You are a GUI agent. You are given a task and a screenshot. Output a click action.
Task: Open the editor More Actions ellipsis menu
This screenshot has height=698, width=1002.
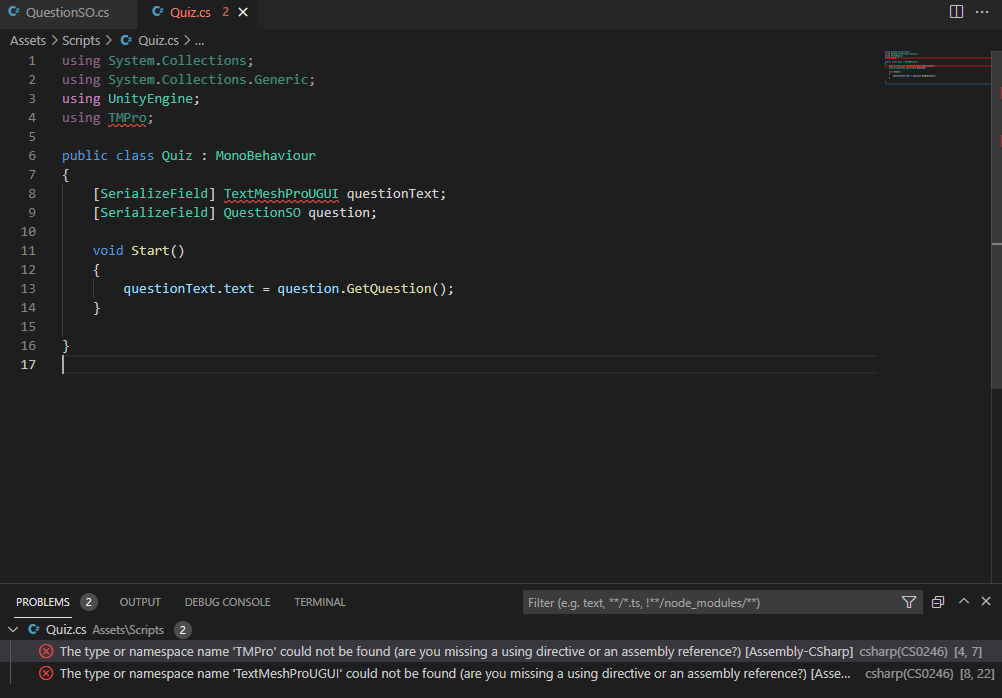(984, 12)
